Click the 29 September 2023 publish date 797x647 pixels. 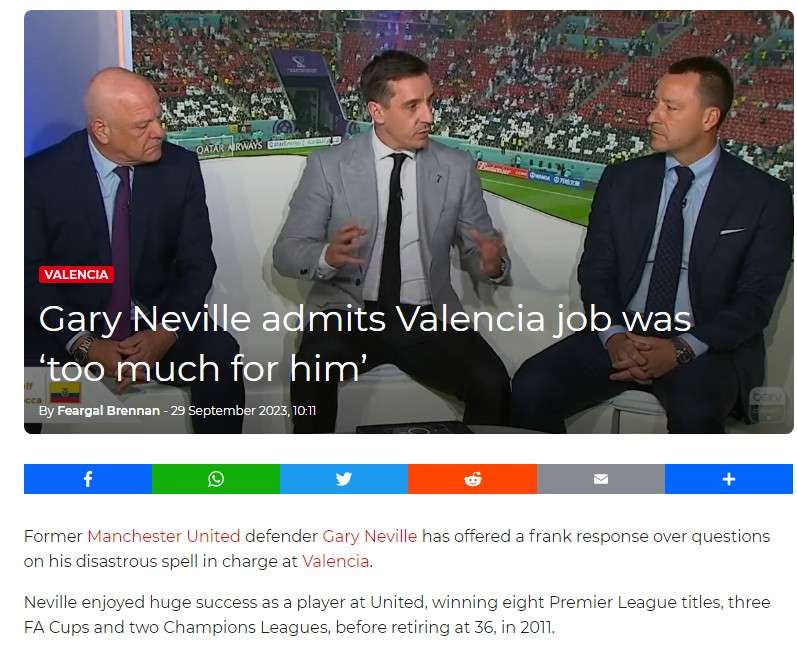243,411
